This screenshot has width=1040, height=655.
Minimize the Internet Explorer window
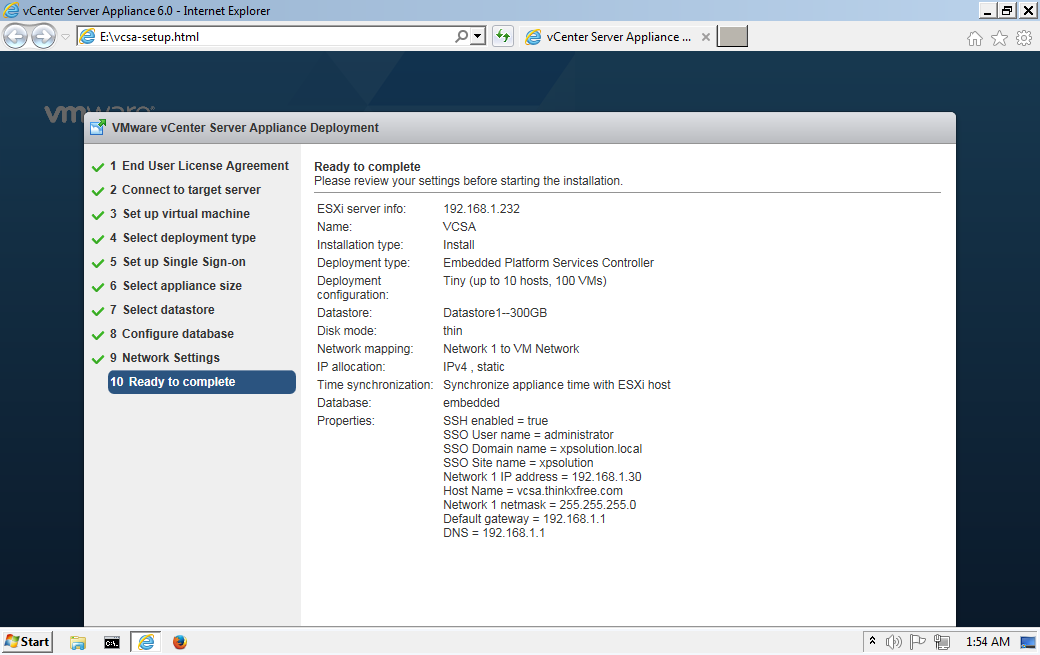point(988,11)
